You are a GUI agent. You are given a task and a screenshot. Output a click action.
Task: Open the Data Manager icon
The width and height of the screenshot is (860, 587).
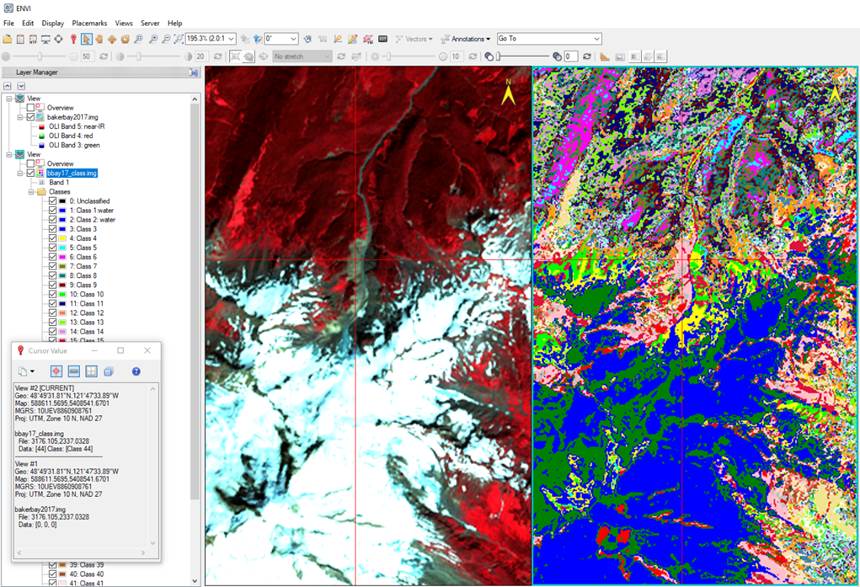(20, 39)
